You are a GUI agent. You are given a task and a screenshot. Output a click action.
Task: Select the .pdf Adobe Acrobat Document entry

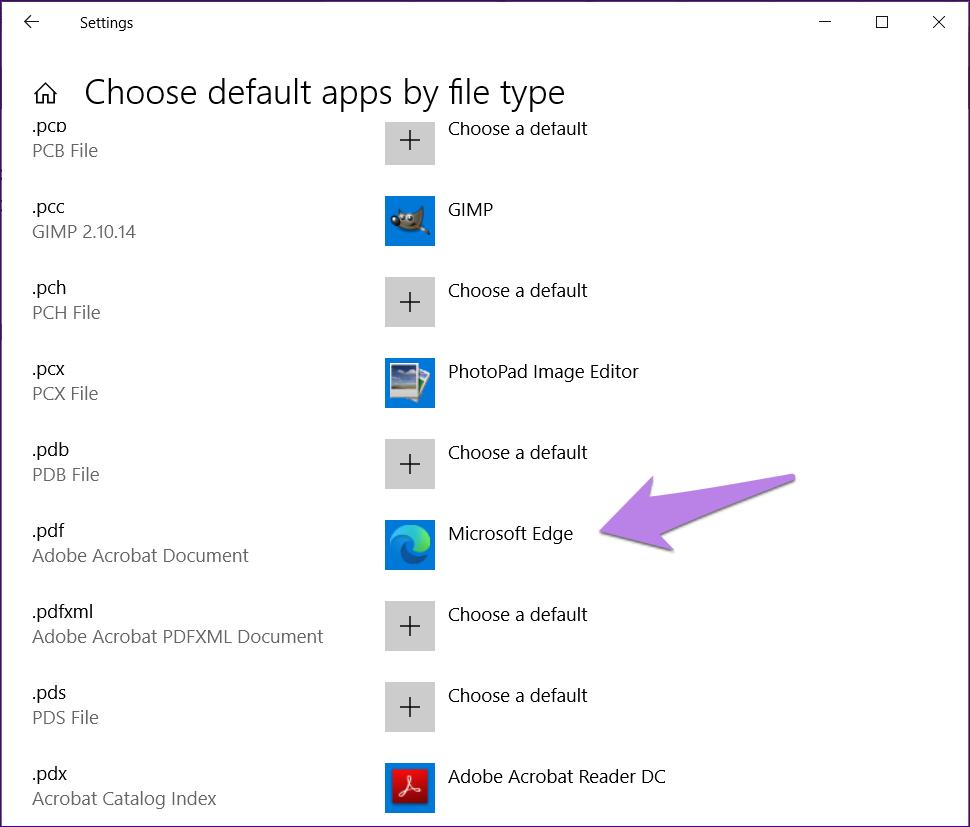[x=140, y=542]
